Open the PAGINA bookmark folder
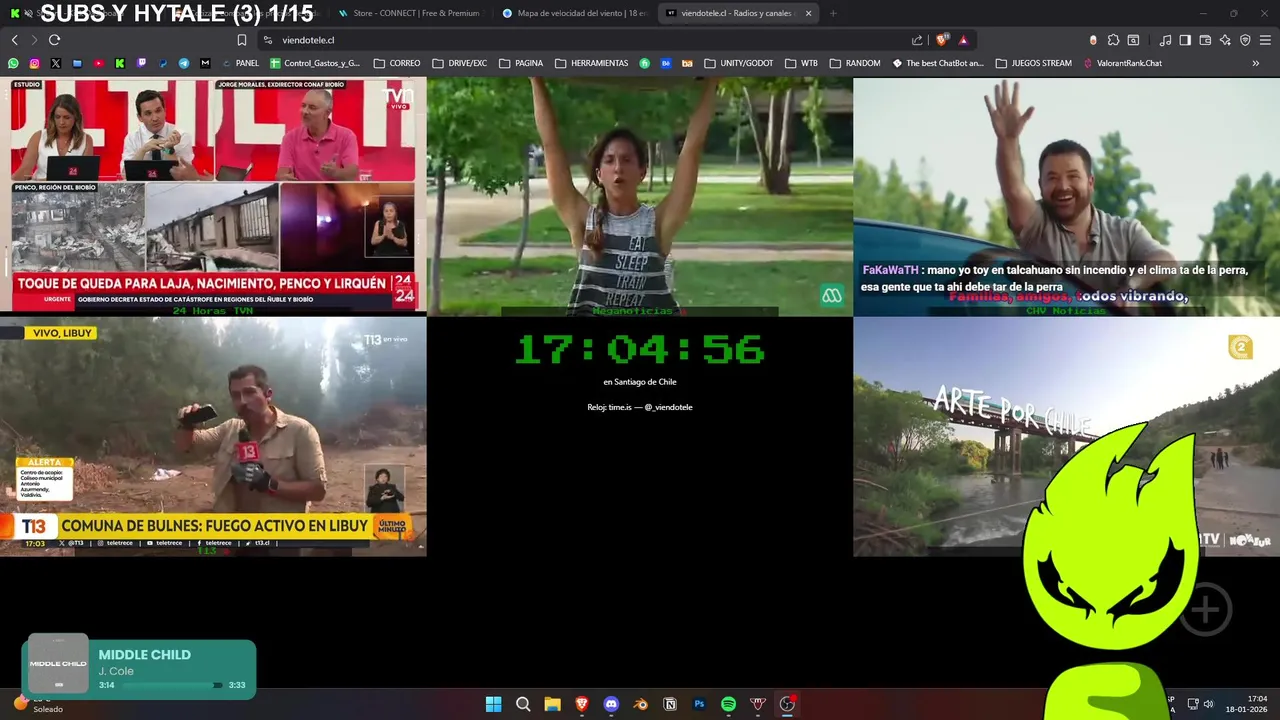The width and height of the screenshot is (1280, 720). point(521,63)
